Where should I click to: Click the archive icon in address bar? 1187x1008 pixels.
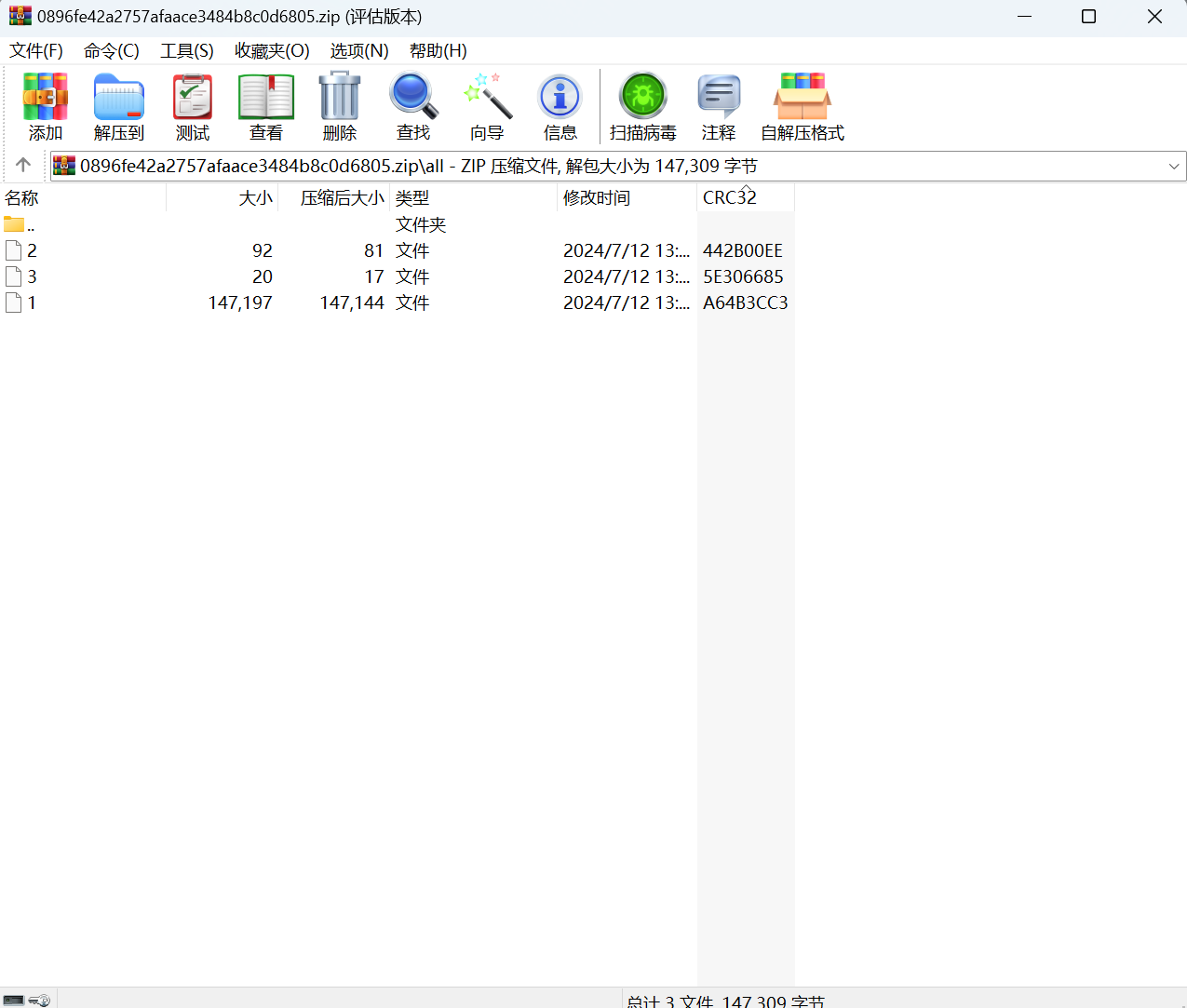[x=64, y=166]
